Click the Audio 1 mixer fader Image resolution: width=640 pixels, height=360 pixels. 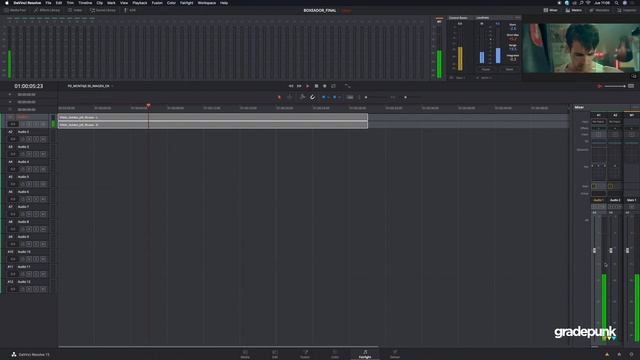594,250
